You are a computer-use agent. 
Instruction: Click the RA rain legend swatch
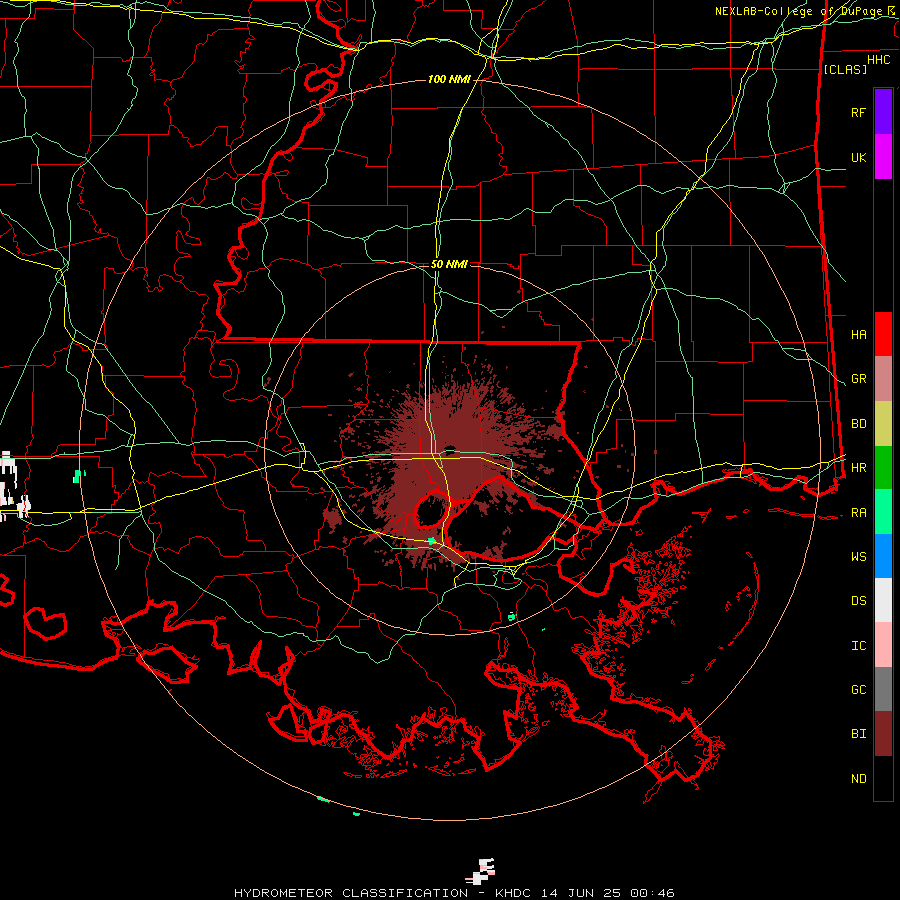click(x=883, y=512)
